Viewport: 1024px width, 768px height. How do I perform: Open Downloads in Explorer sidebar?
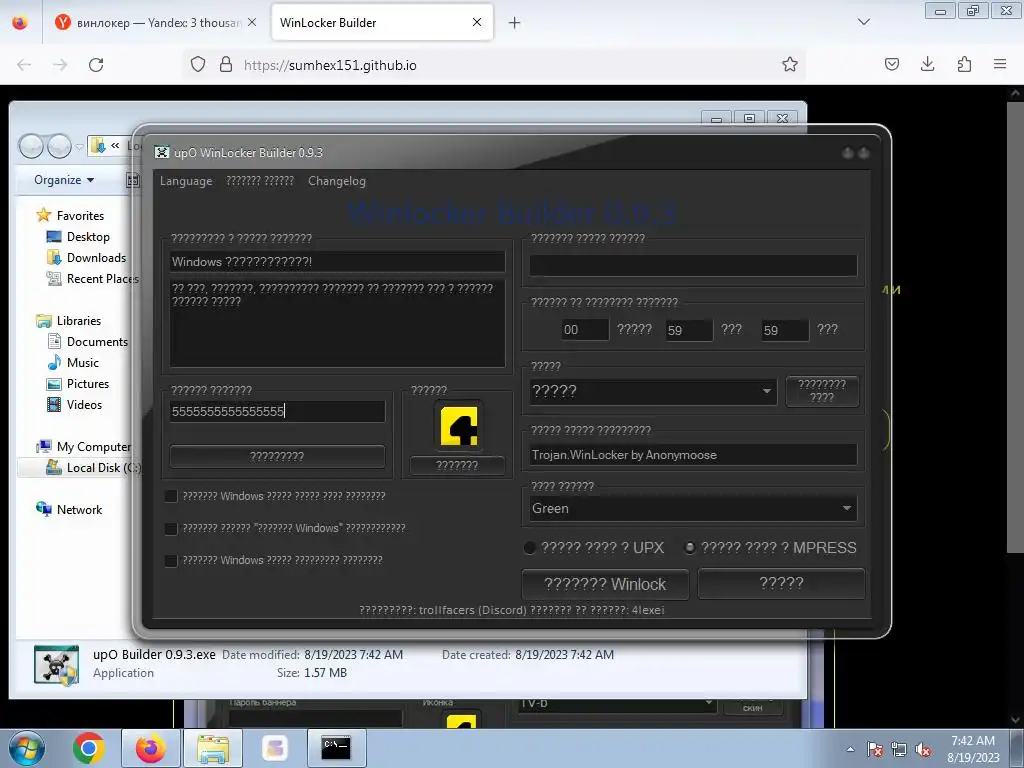pos(96,258)
